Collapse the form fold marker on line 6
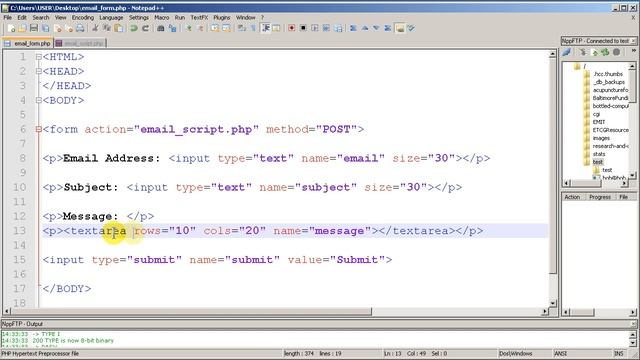Screen dimensions: 640x360 click(x=38, y=129)
